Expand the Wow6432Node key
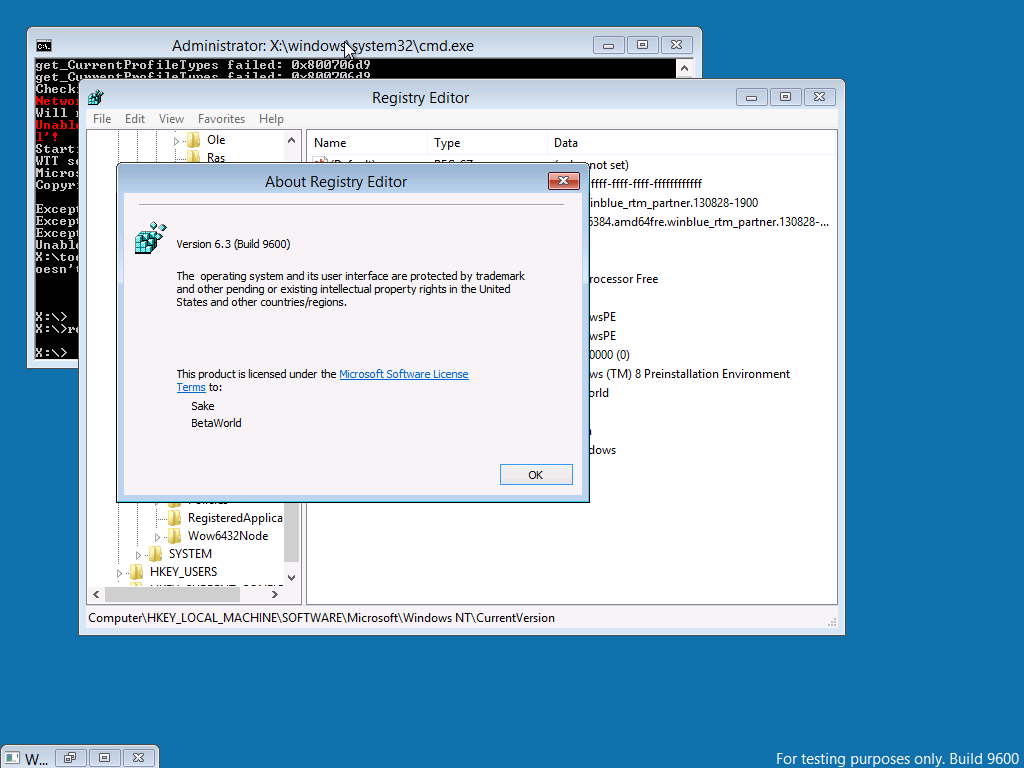The height and width of the screenshot is (768, 1024). [x=157, y=537]
